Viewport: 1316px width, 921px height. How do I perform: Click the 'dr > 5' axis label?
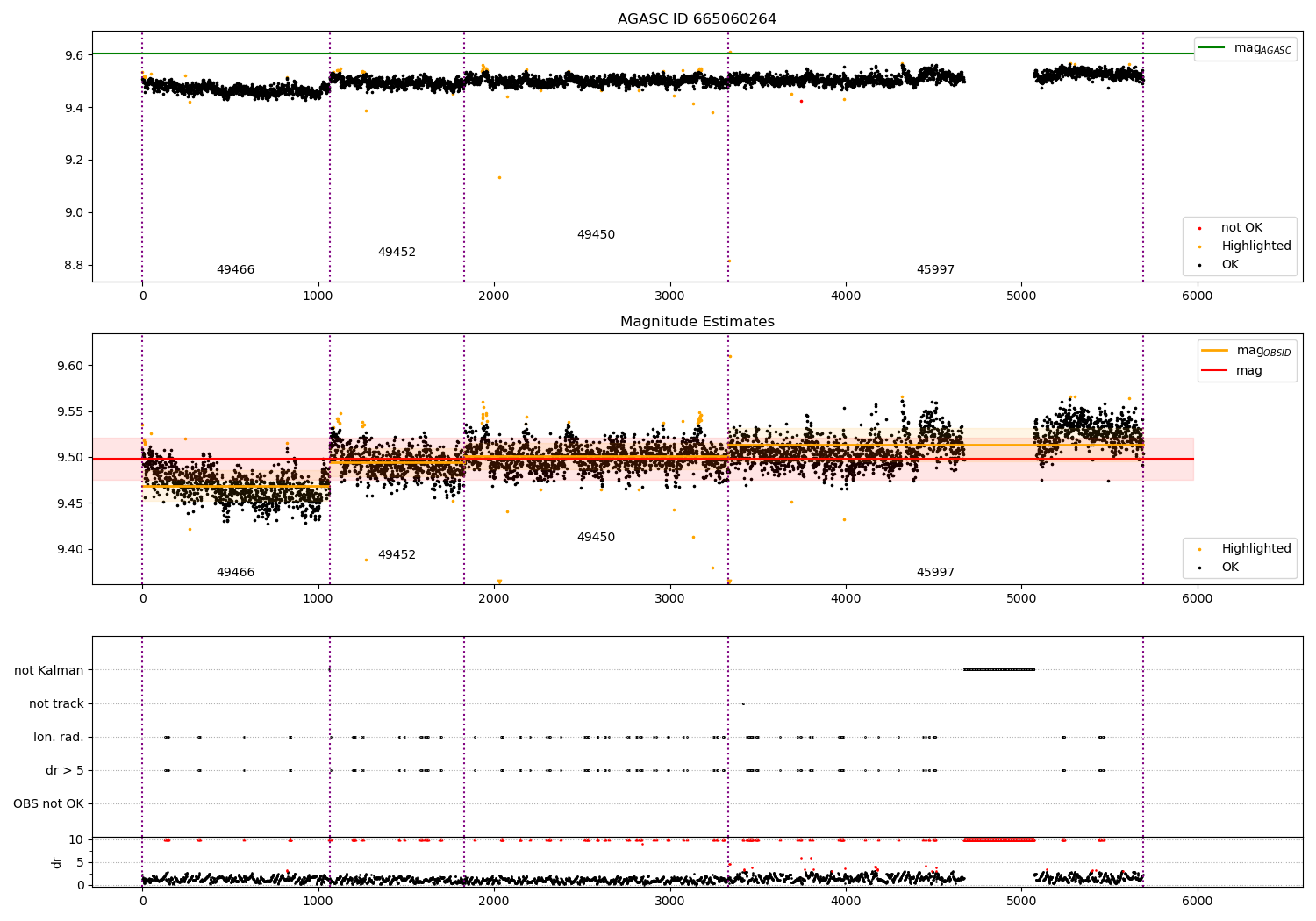pos(65,770)
